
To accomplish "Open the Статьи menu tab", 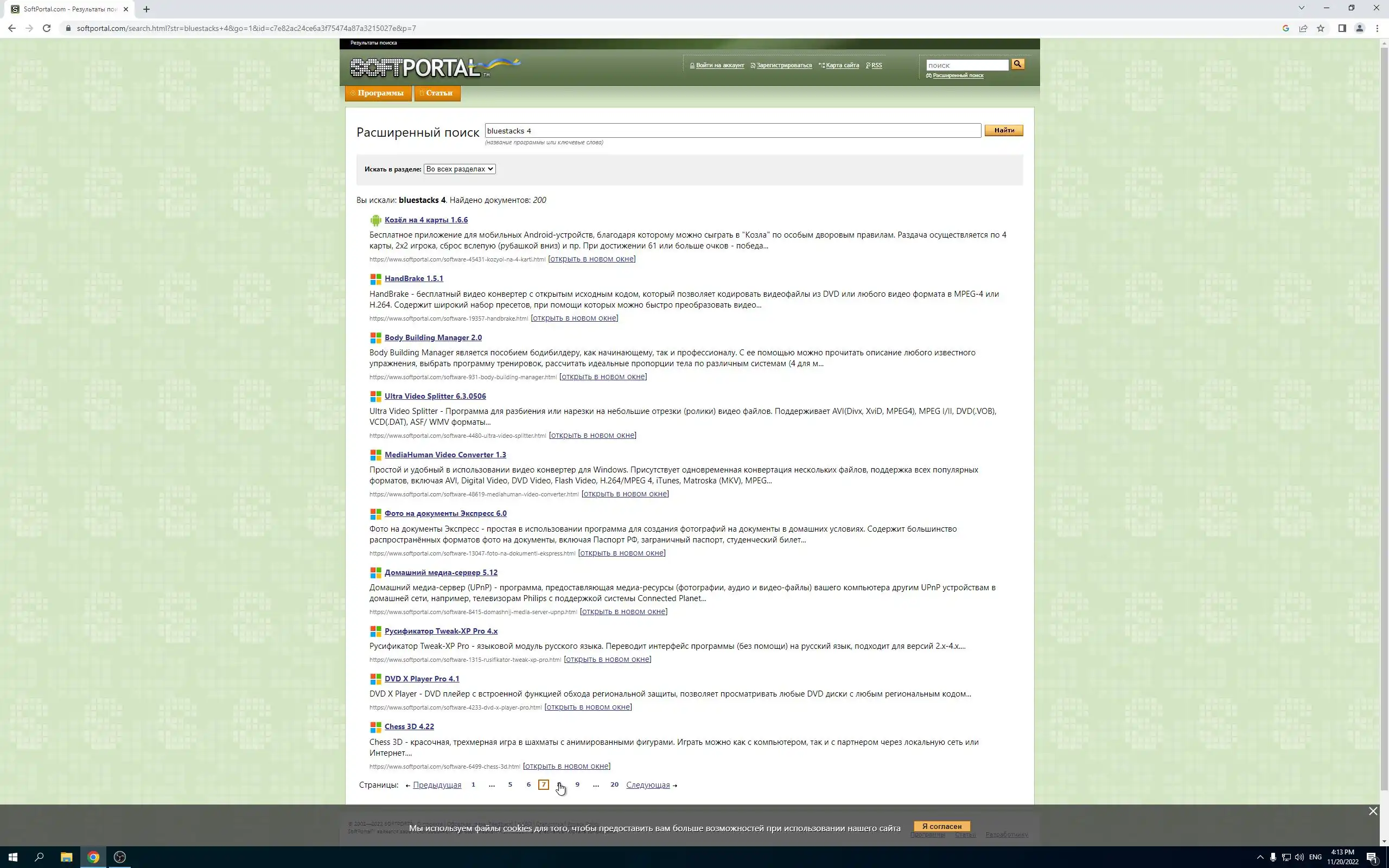I will click(438, 93).
